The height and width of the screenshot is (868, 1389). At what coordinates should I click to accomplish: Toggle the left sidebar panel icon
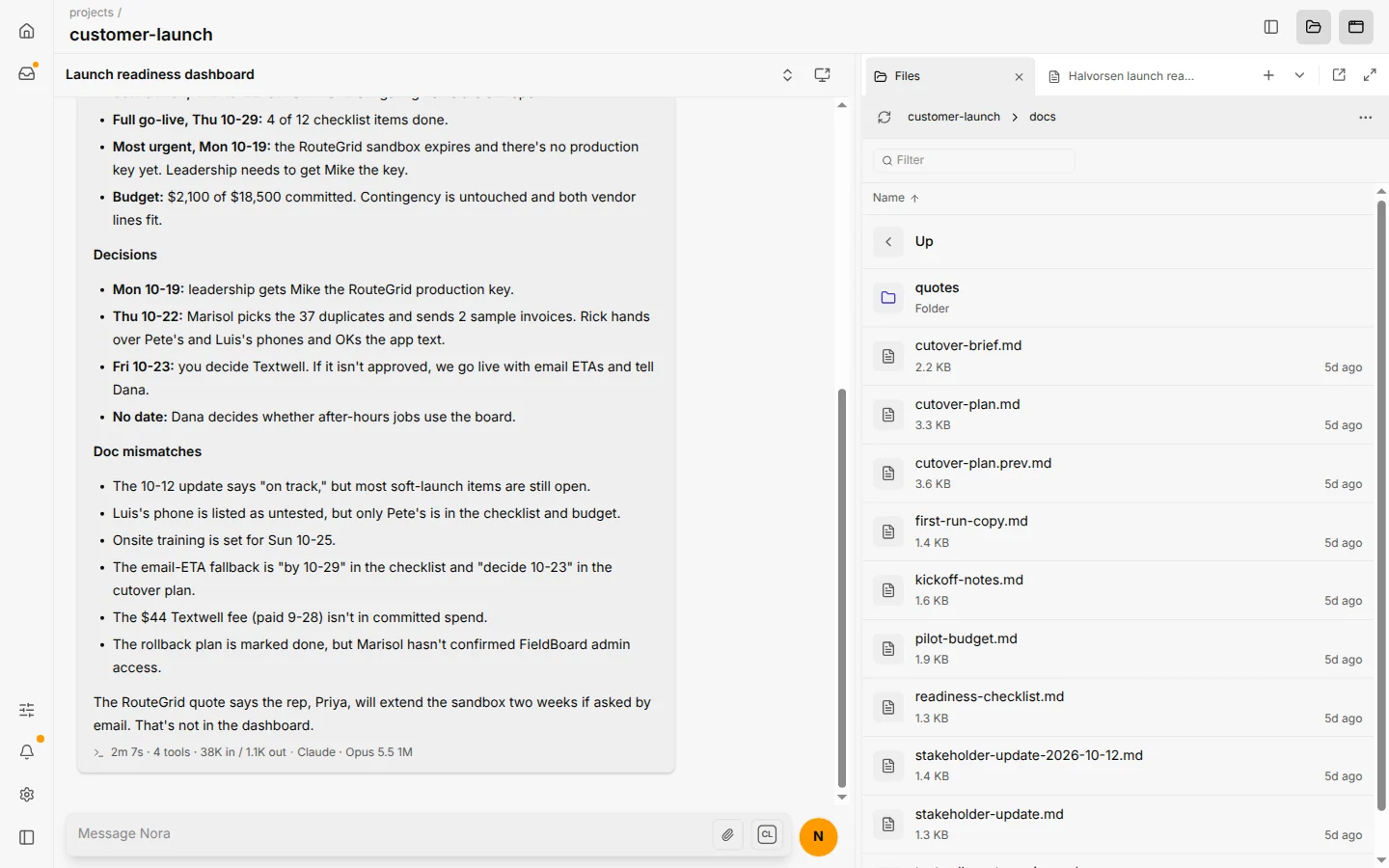point(27,837)
